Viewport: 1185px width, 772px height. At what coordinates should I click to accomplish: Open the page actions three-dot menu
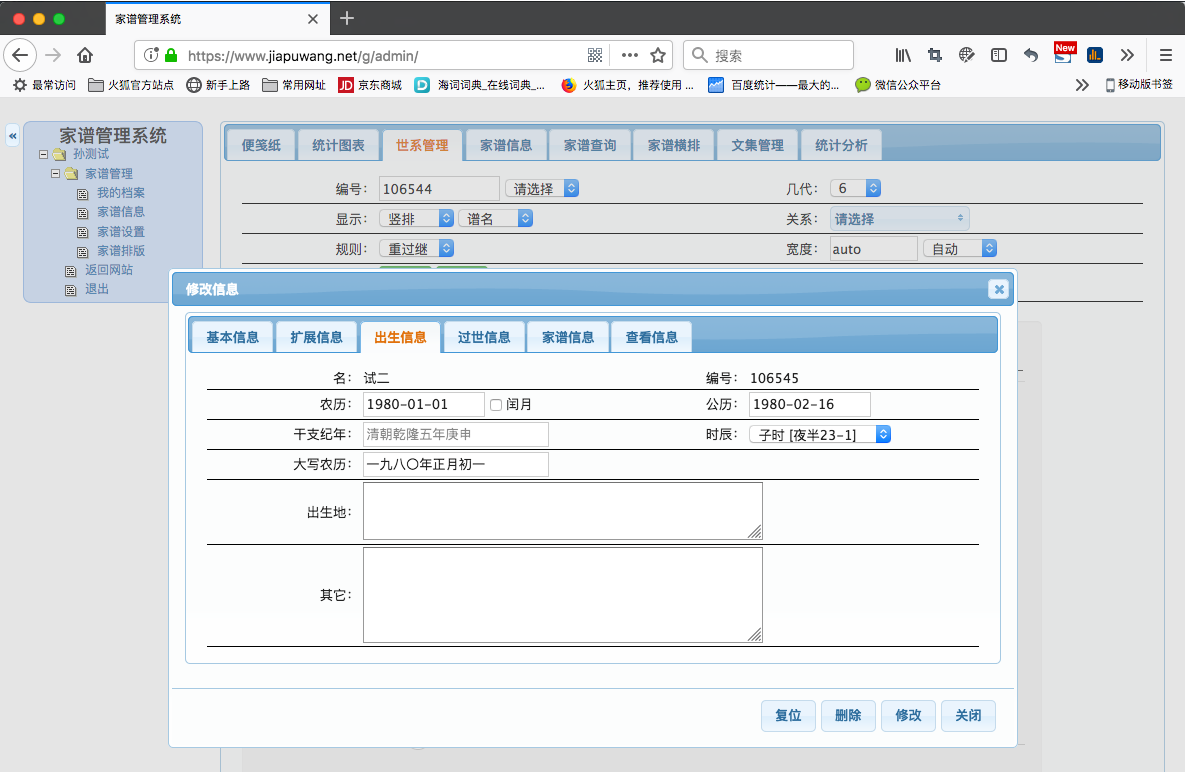pos(630,55)
